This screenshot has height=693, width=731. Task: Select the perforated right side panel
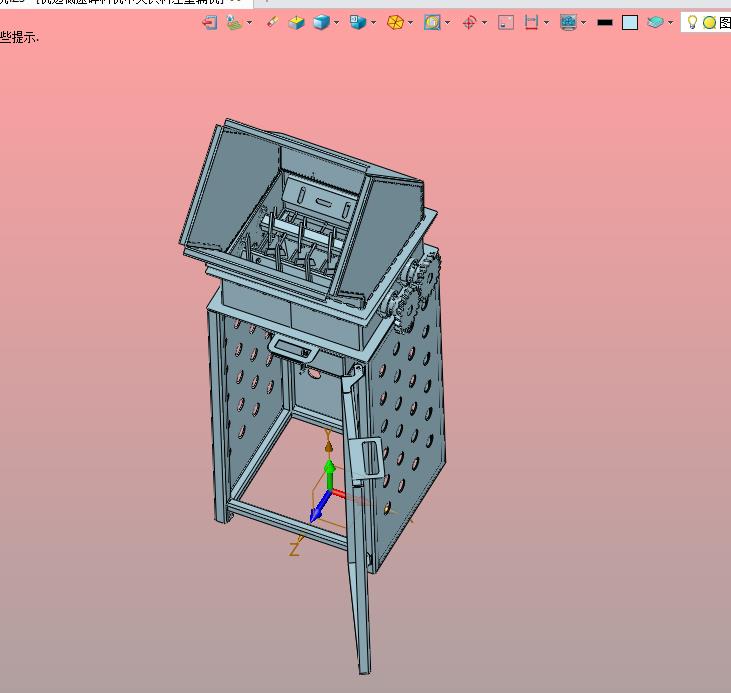click(x=410, y=410)
